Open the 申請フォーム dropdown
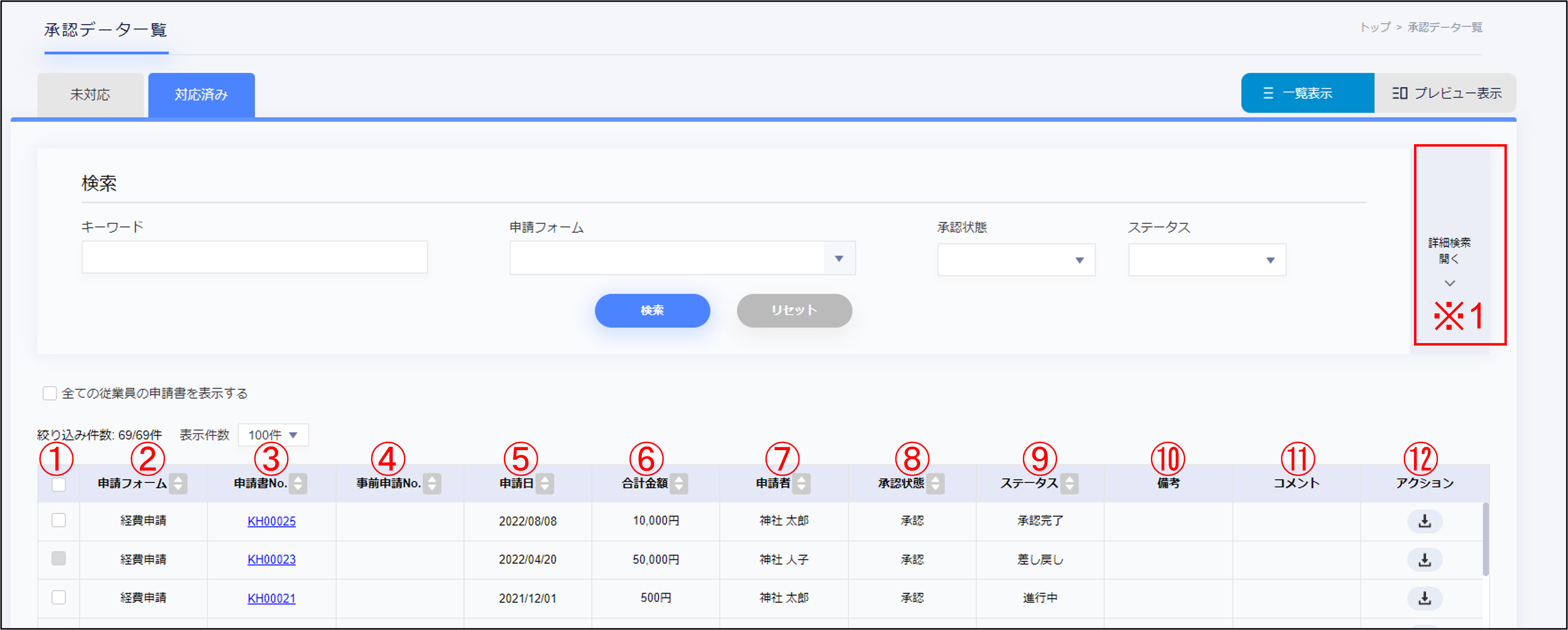The width and height of the screenshot is (1568, 630). click(x=683, y=258)
